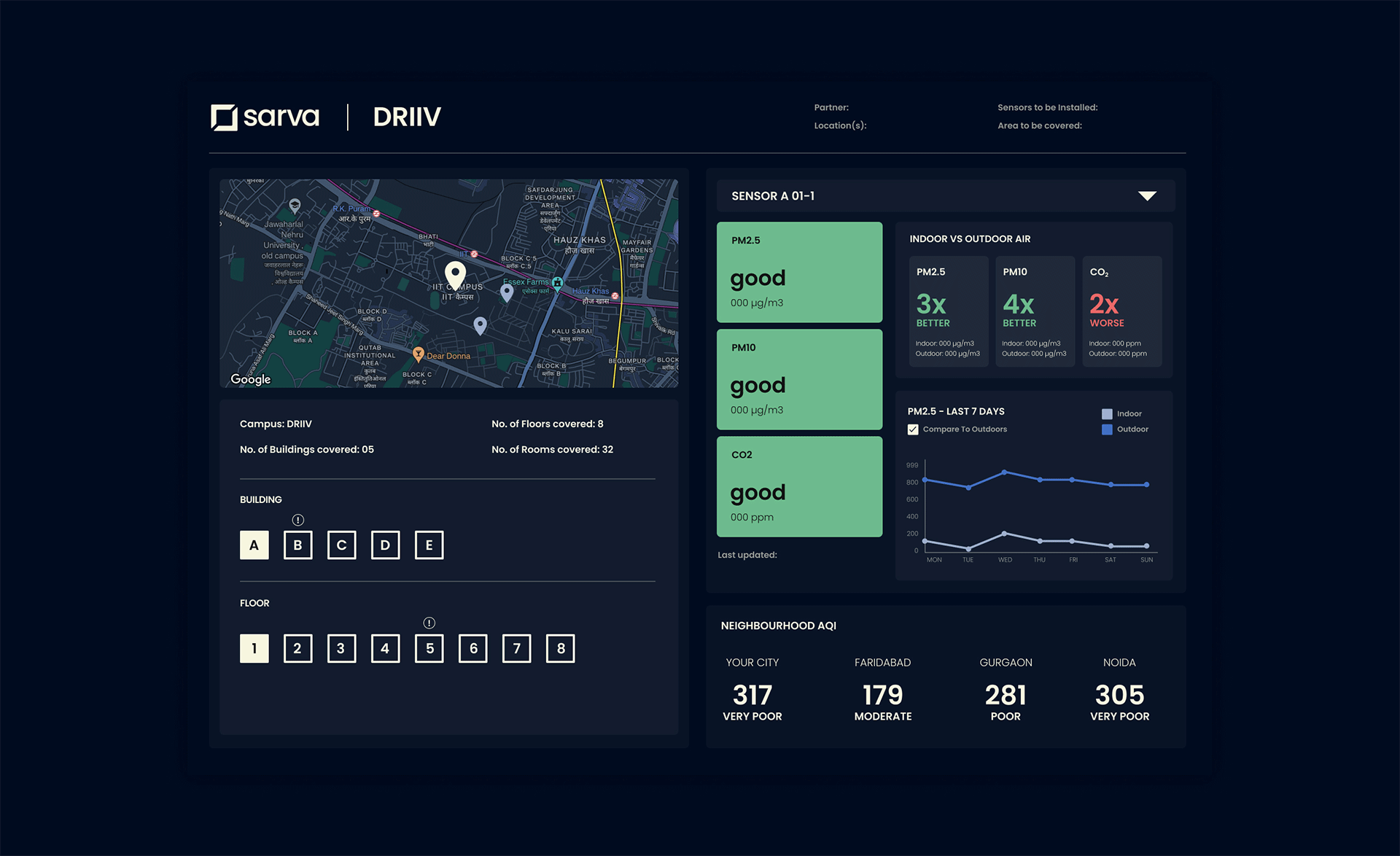This screenshot has width=1400, height=856.
Task: Click the CO2 good status card
Action: [799, 486]
